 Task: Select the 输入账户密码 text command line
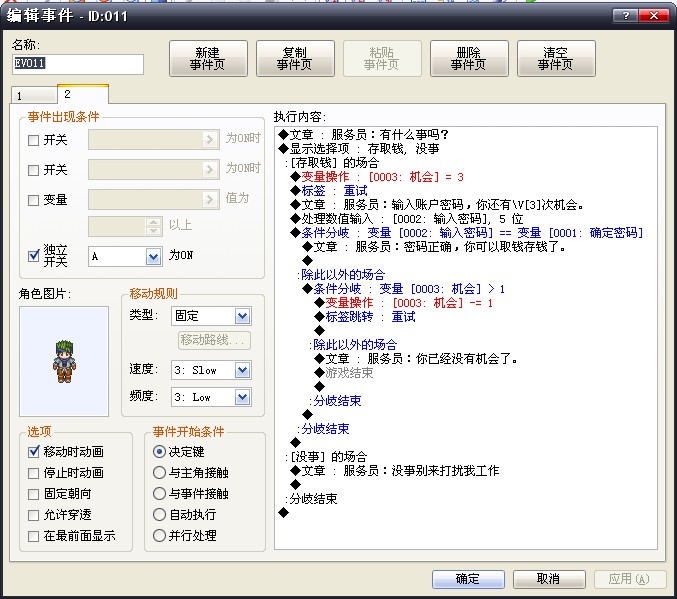[x=437, y=205]
